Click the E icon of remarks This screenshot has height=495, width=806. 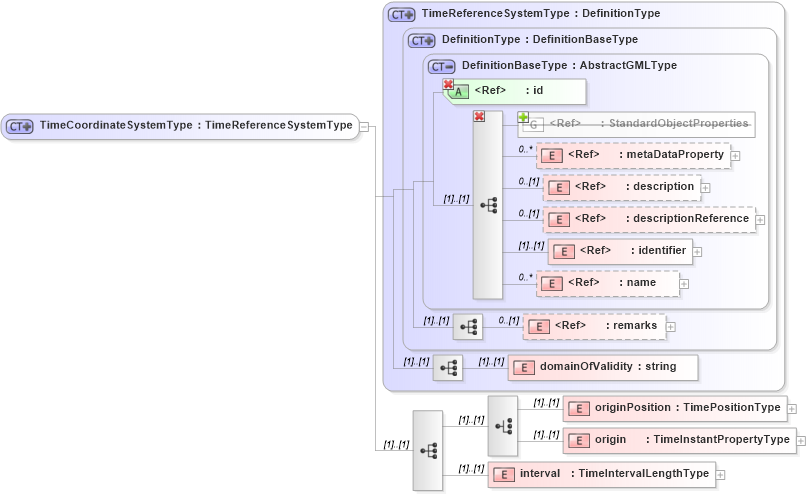pos(539,326)
